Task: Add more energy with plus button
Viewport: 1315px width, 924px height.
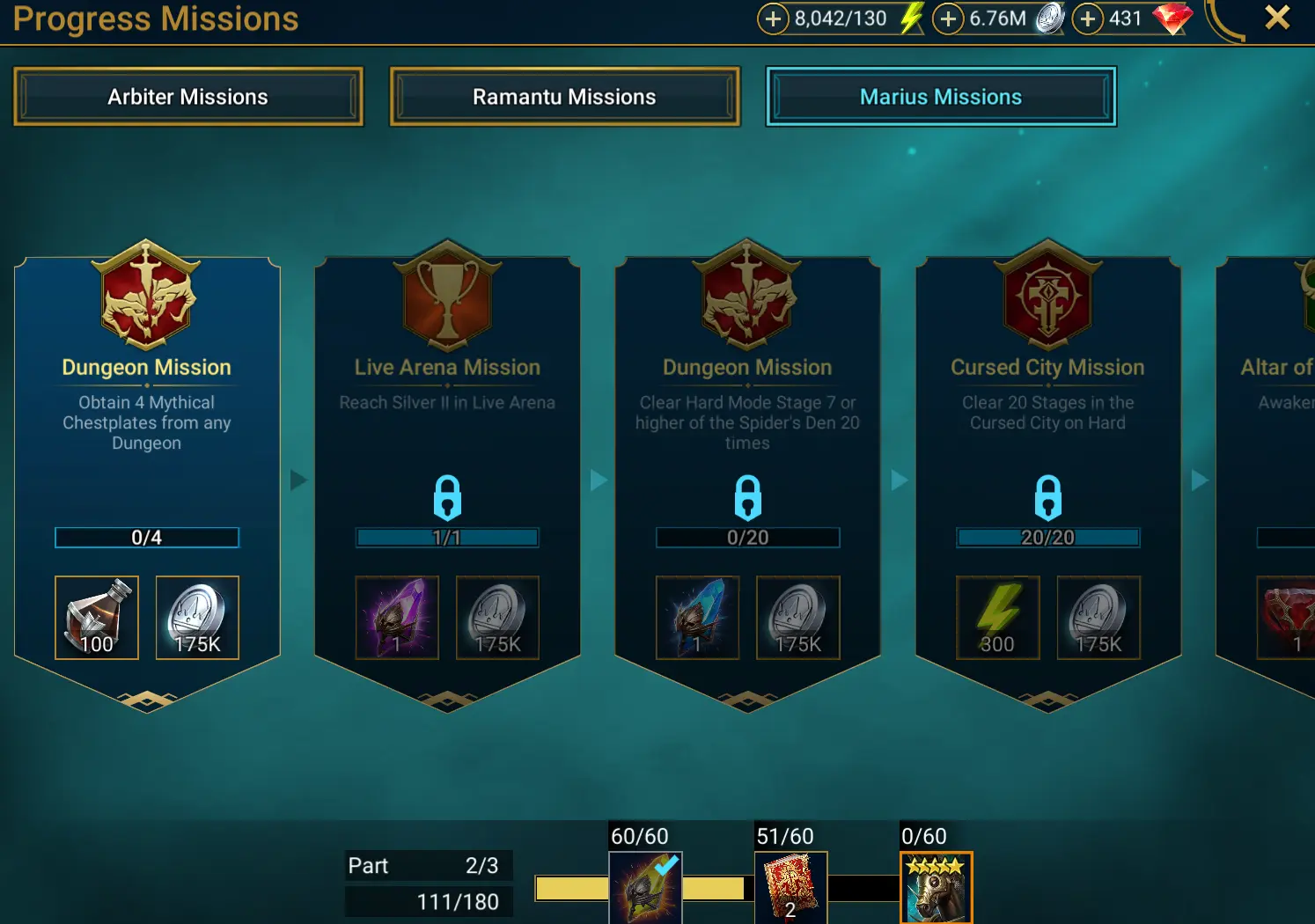Action: pos(772,18)
